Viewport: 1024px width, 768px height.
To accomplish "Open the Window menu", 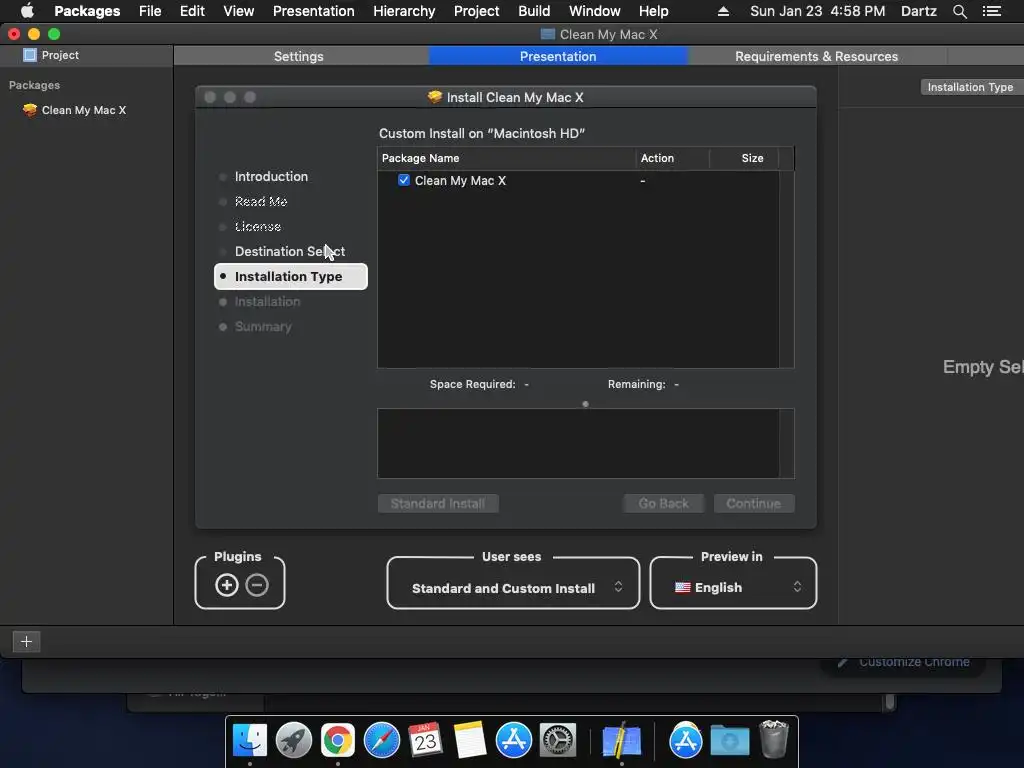I will click(594, 11).
